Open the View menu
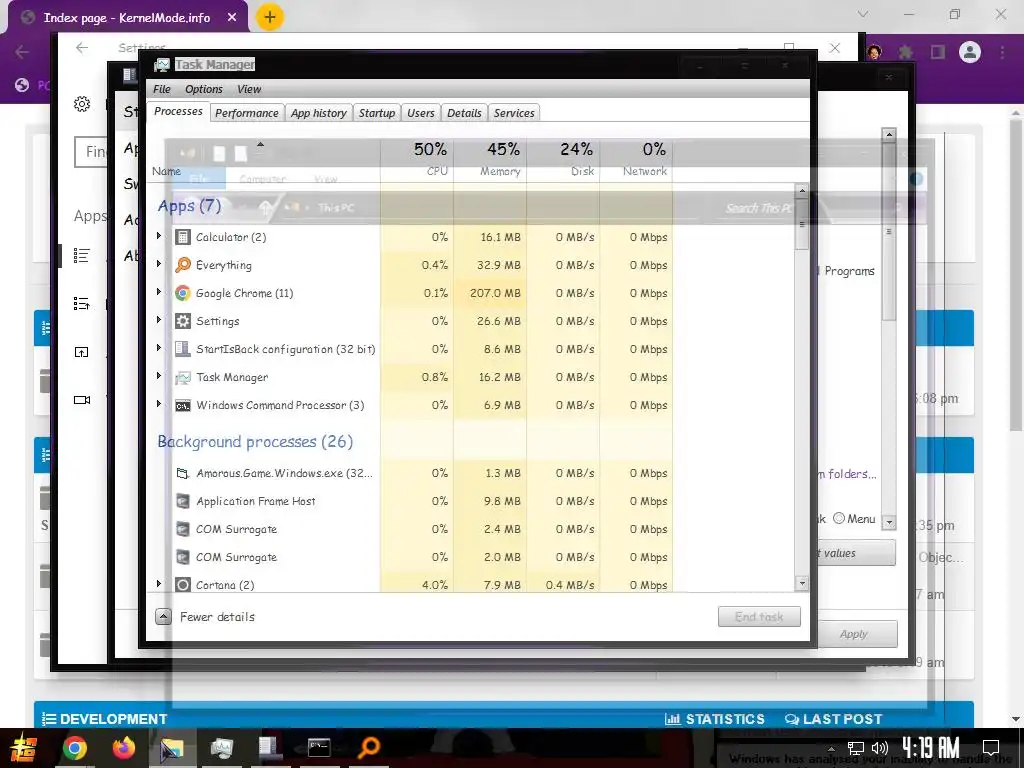Image resolution: width=1024 pixels, height=768 pixels. [249, 89]
